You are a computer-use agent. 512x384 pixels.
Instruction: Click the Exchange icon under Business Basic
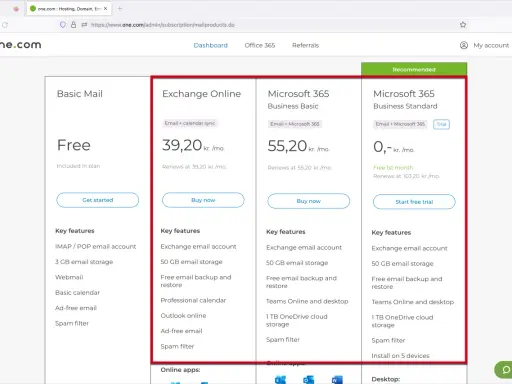[280, 380]
